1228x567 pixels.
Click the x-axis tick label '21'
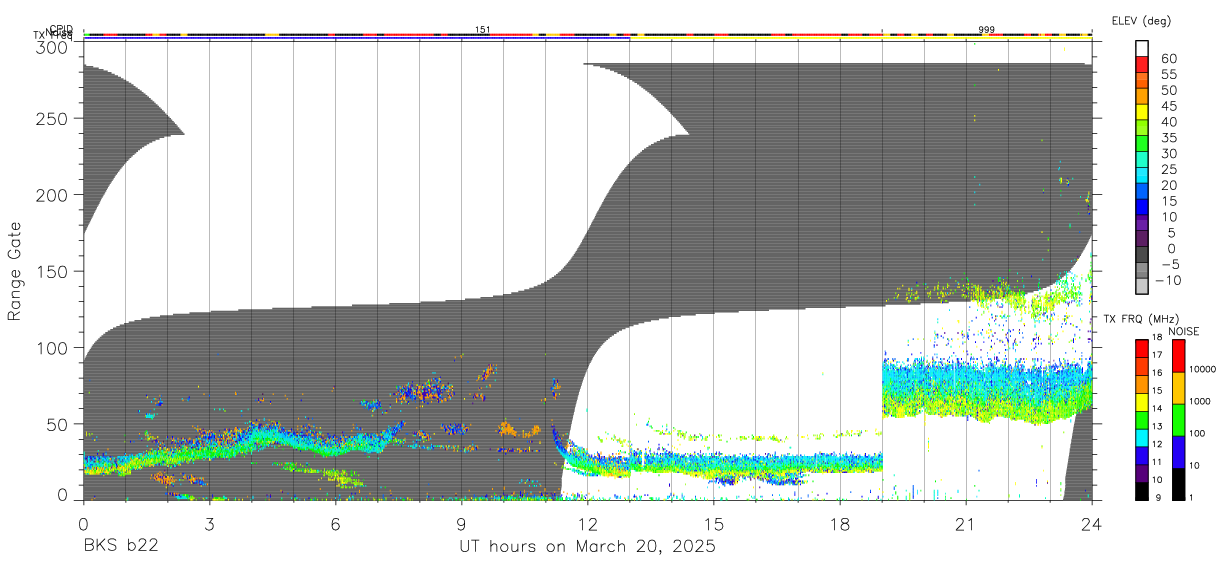[x=965, y=524]
